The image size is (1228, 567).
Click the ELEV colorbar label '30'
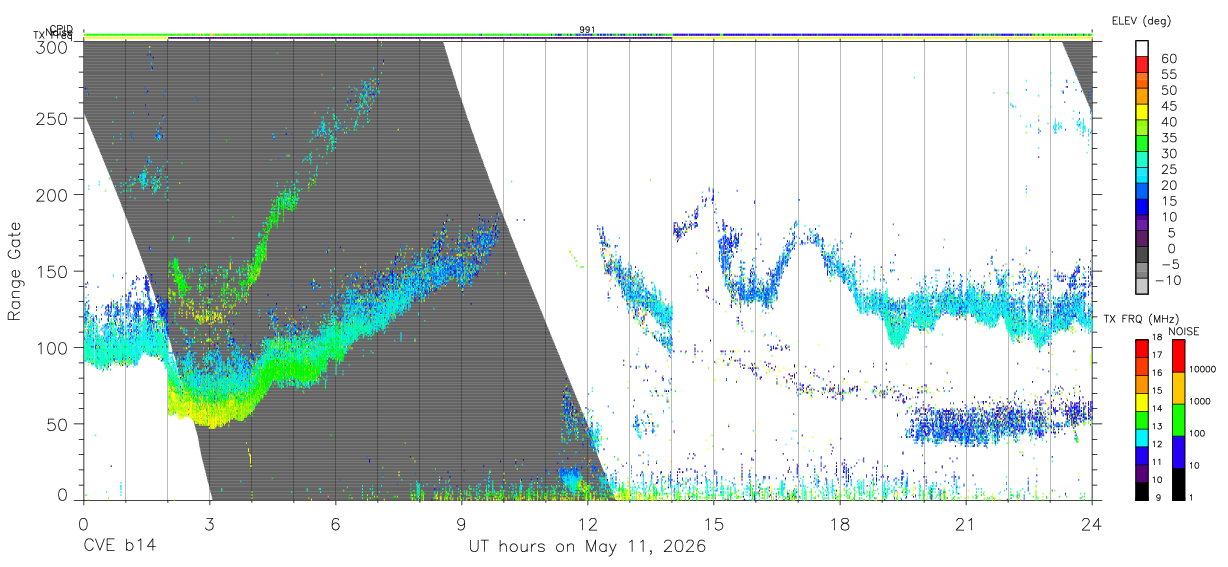[x=1167, y=153]
